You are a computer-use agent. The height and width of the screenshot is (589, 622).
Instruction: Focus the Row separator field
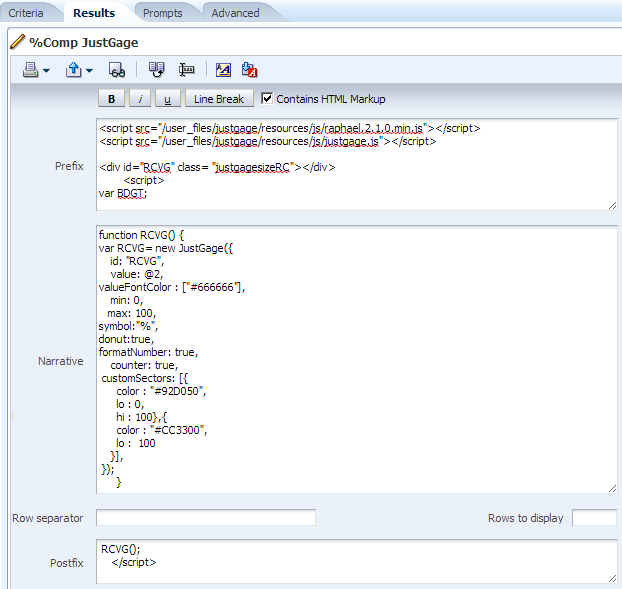tap(206, 518)
